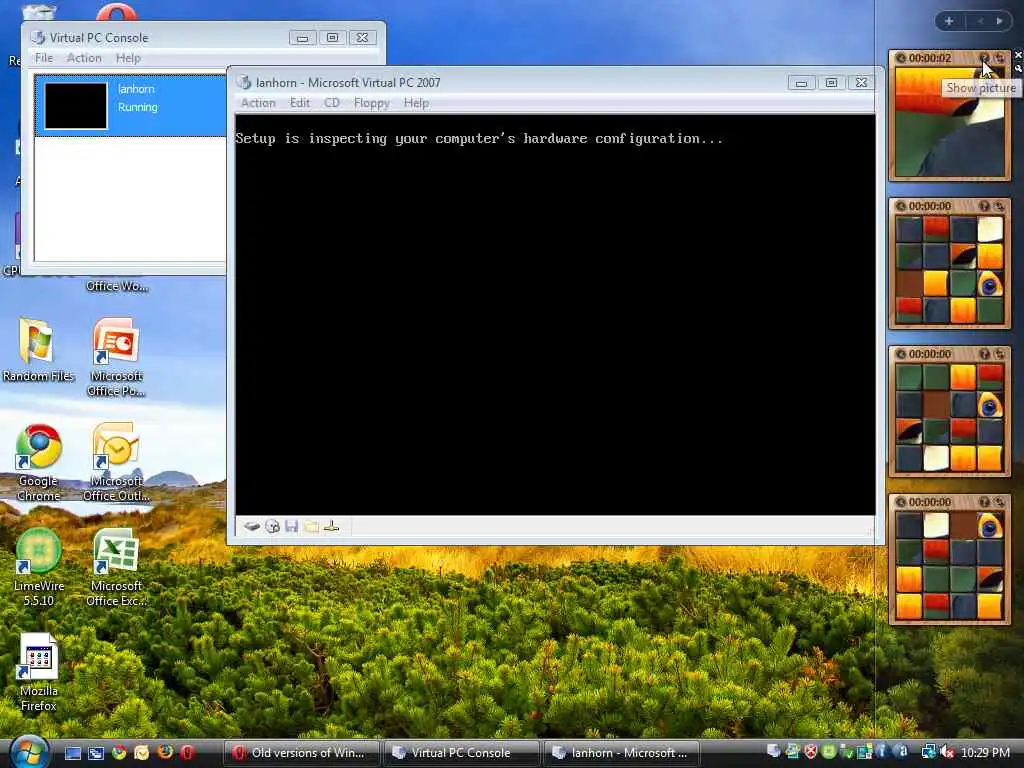Click the previous gadgets page arrow in sidebar

pos(980,21)
